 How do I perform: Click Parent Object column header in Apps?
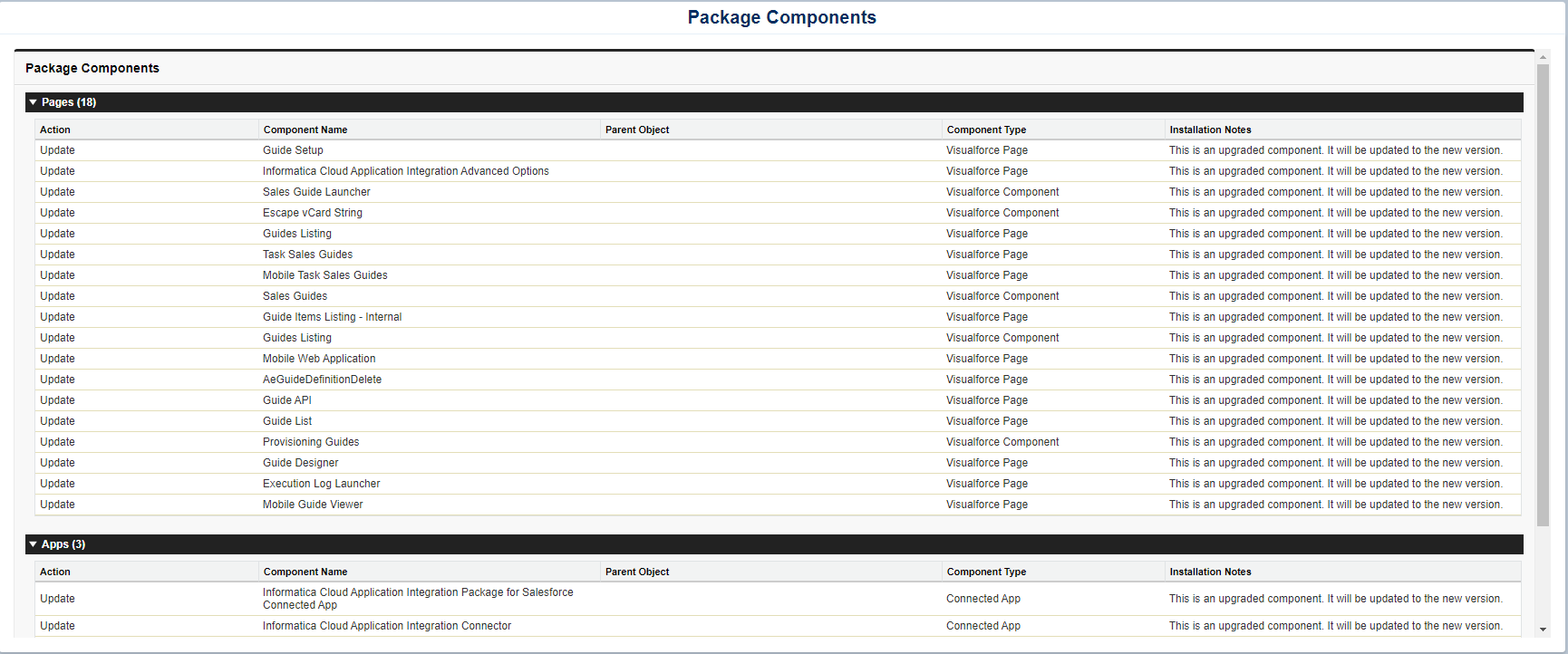[637, 572]
